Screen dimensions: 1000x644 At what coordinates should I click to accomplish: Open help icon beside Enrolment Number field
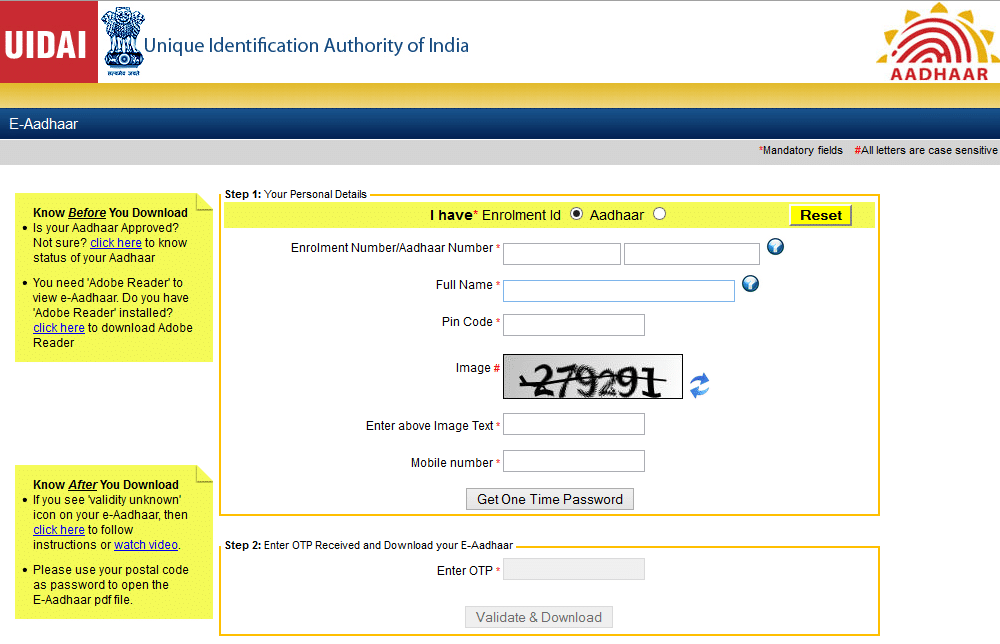775,247
